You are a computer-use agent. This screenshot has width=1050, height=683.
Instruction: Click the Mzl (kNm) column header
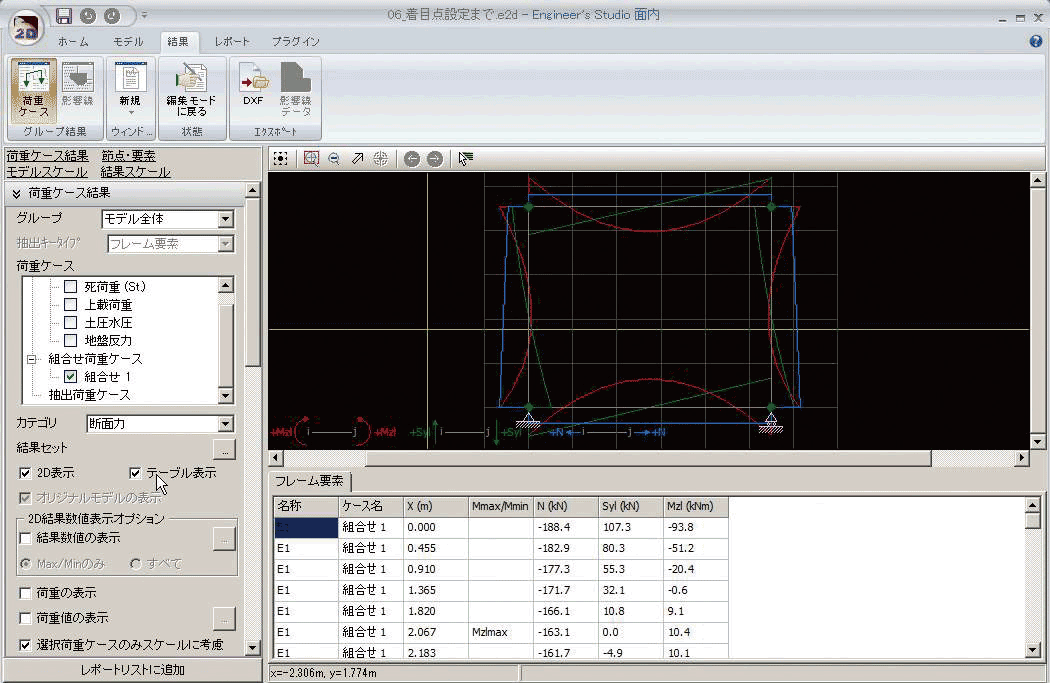pos(695,506)
